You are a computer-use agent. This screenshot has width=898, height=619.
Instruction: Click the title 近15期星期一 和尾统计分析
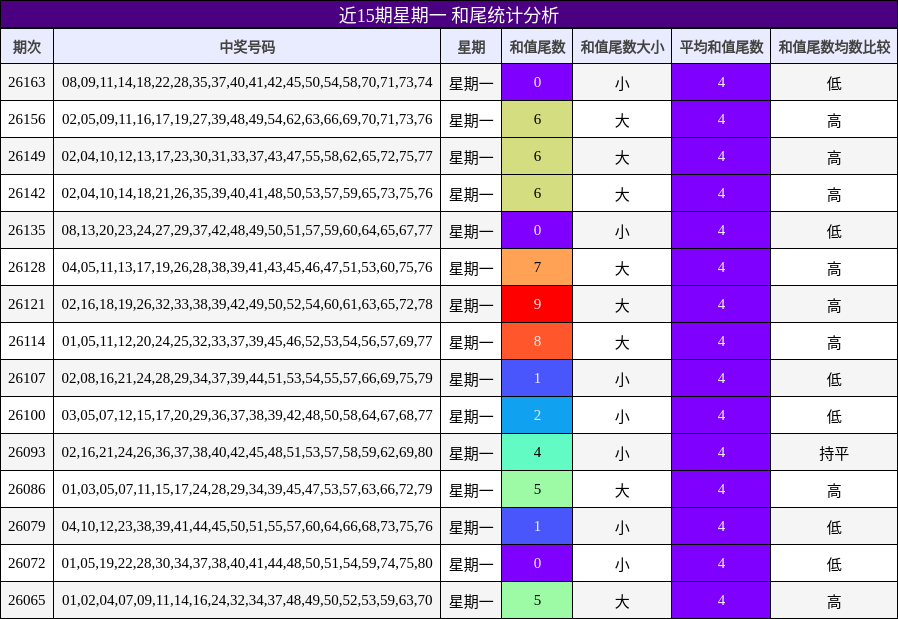click(448, 15)
